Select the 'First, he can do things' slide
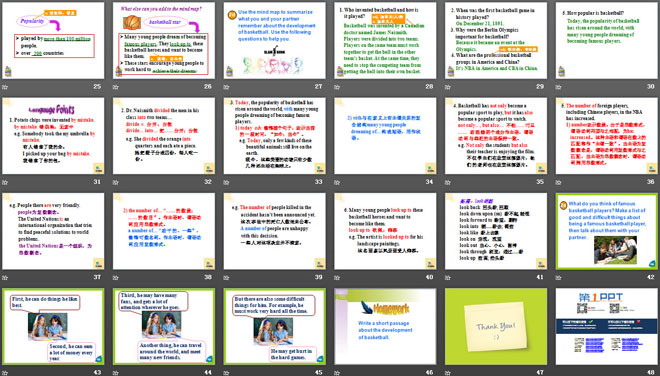This screenshot has width=660, height=376. [x=53, y=326]
